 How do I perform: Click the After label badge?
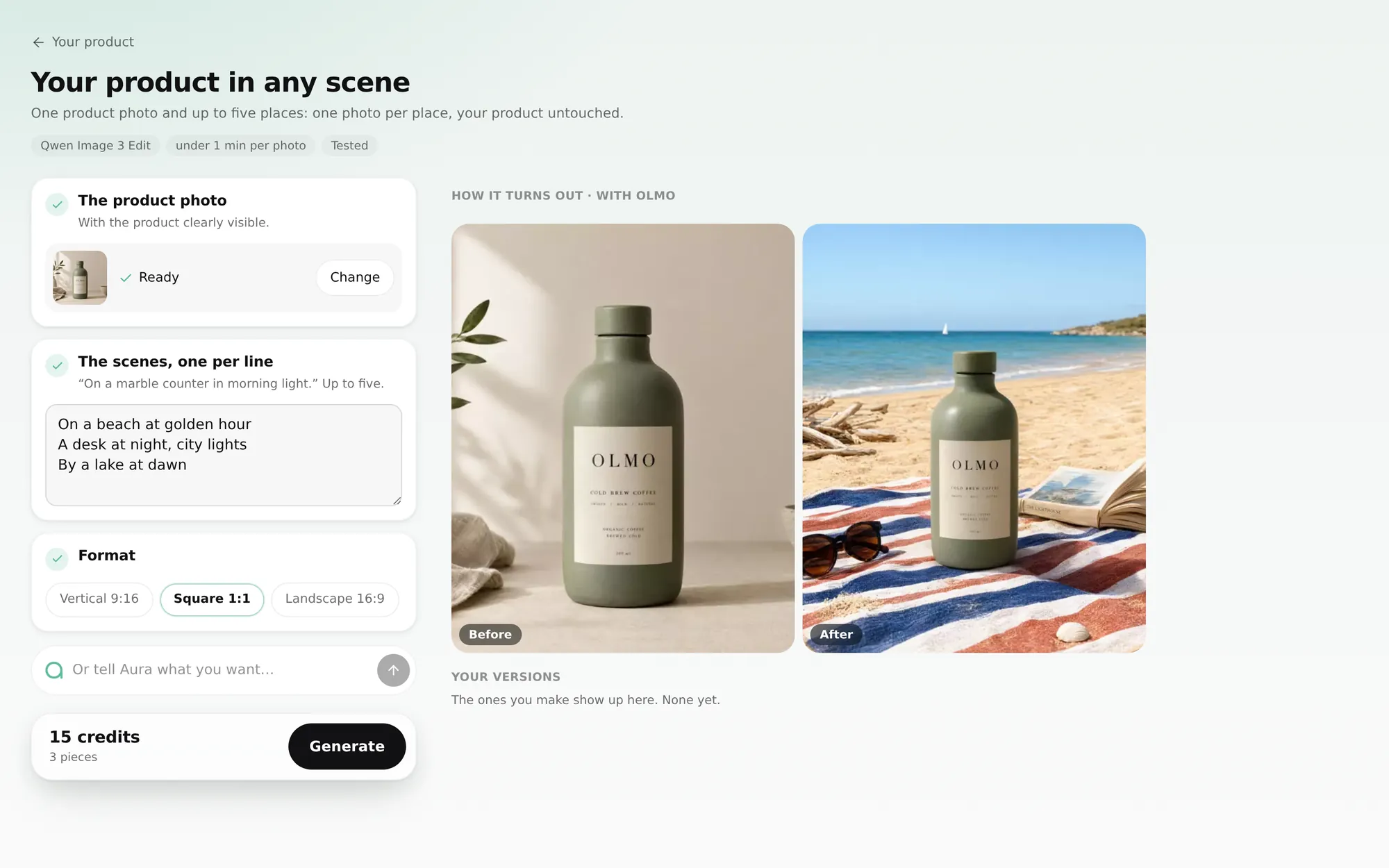[836, 635]
